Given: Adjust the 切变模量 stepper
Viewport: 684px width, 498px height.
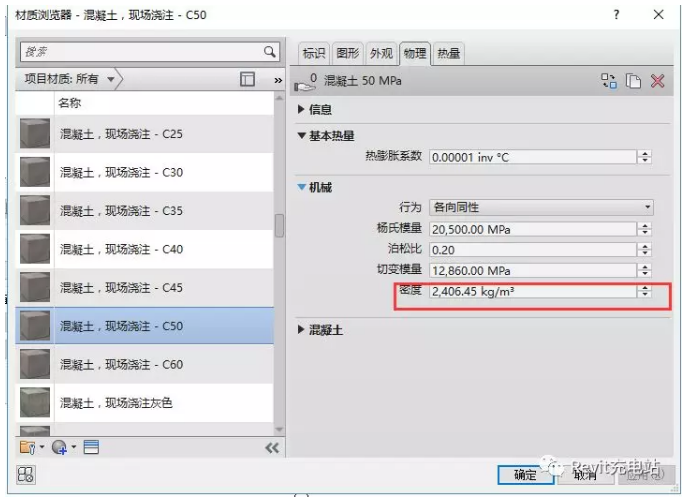Looking at the screenshot, I should pyautogui.click(x=644, y=270).
